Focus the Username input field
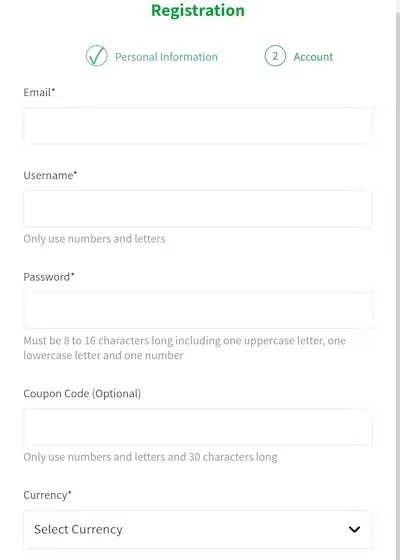400x560 pixels. coord(198,209)
